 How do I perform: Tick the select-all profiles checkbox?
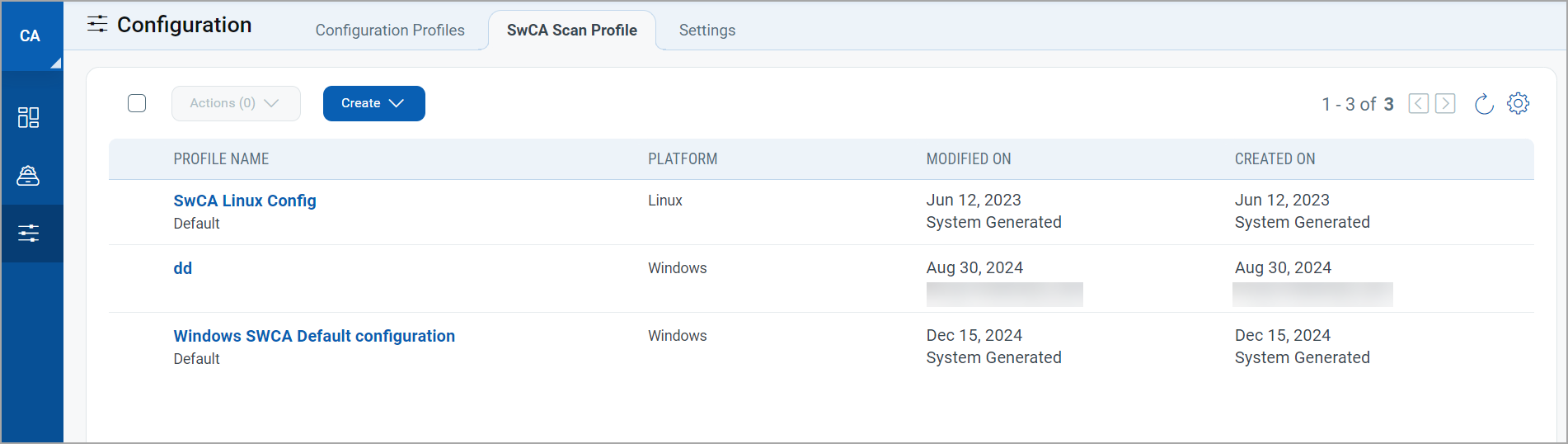click(x=137, y=103)
